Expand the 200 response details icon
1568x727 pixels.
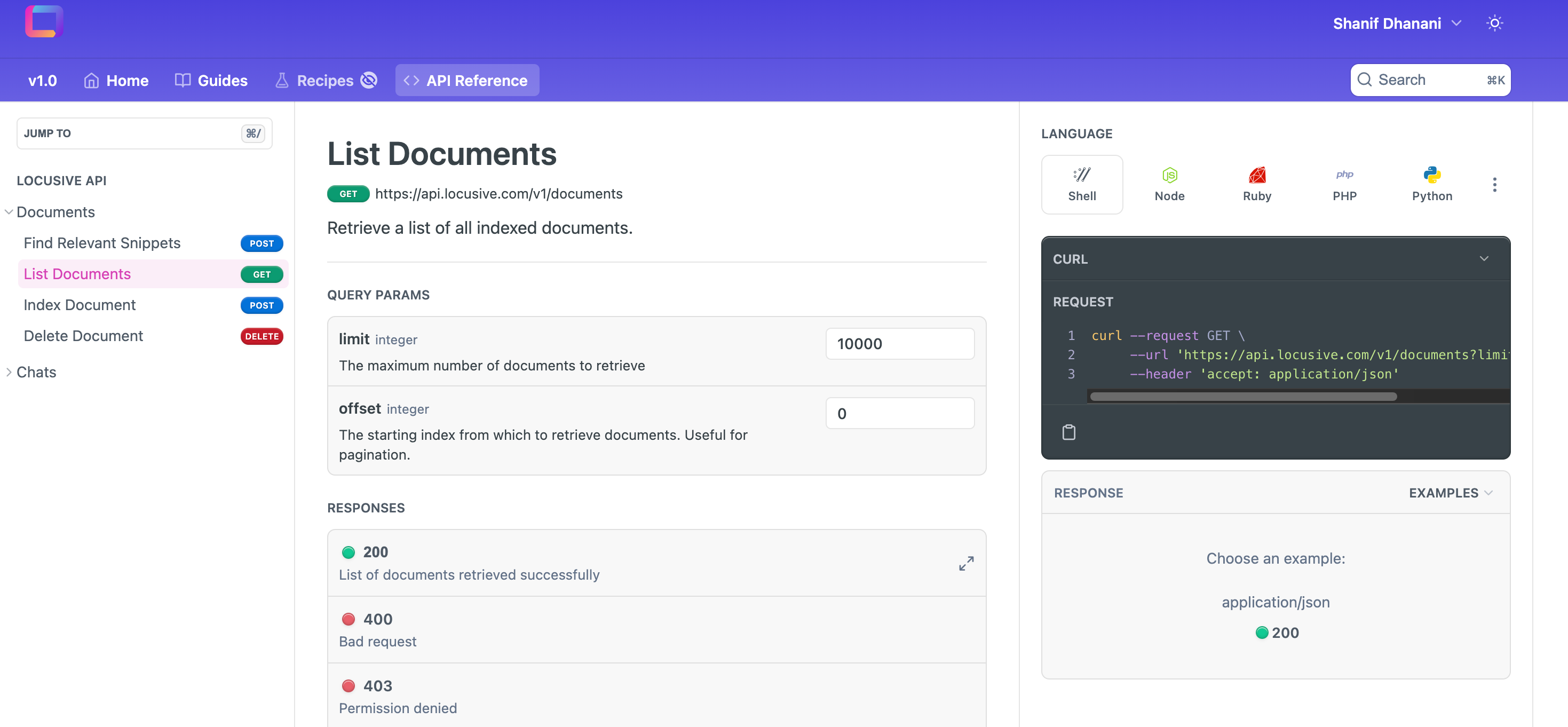click(966, 563)
